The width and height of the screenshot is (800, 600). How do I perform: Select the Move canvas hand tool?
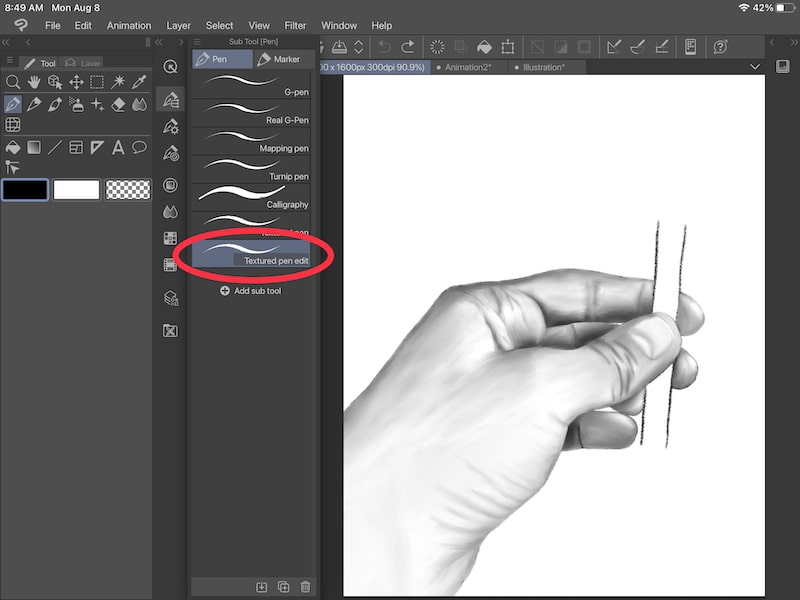click(34, 82)
